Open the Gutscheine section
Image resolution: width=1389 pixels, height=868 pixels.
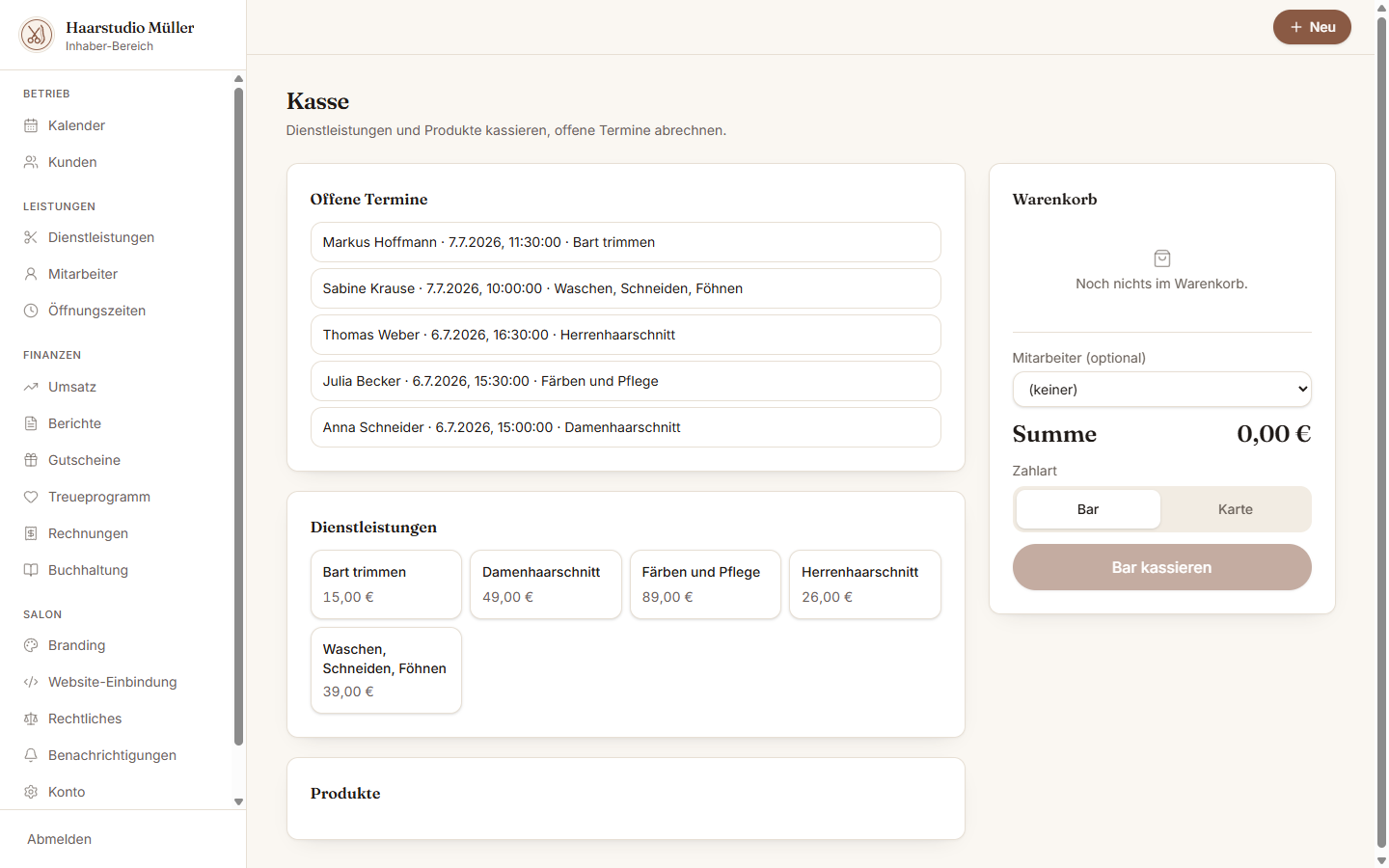tap(116, 460)
